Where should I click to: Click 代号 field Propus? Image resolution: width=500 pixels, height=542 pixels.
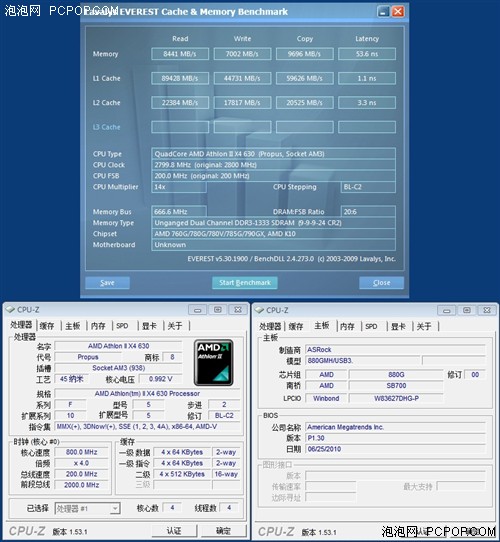88,357
